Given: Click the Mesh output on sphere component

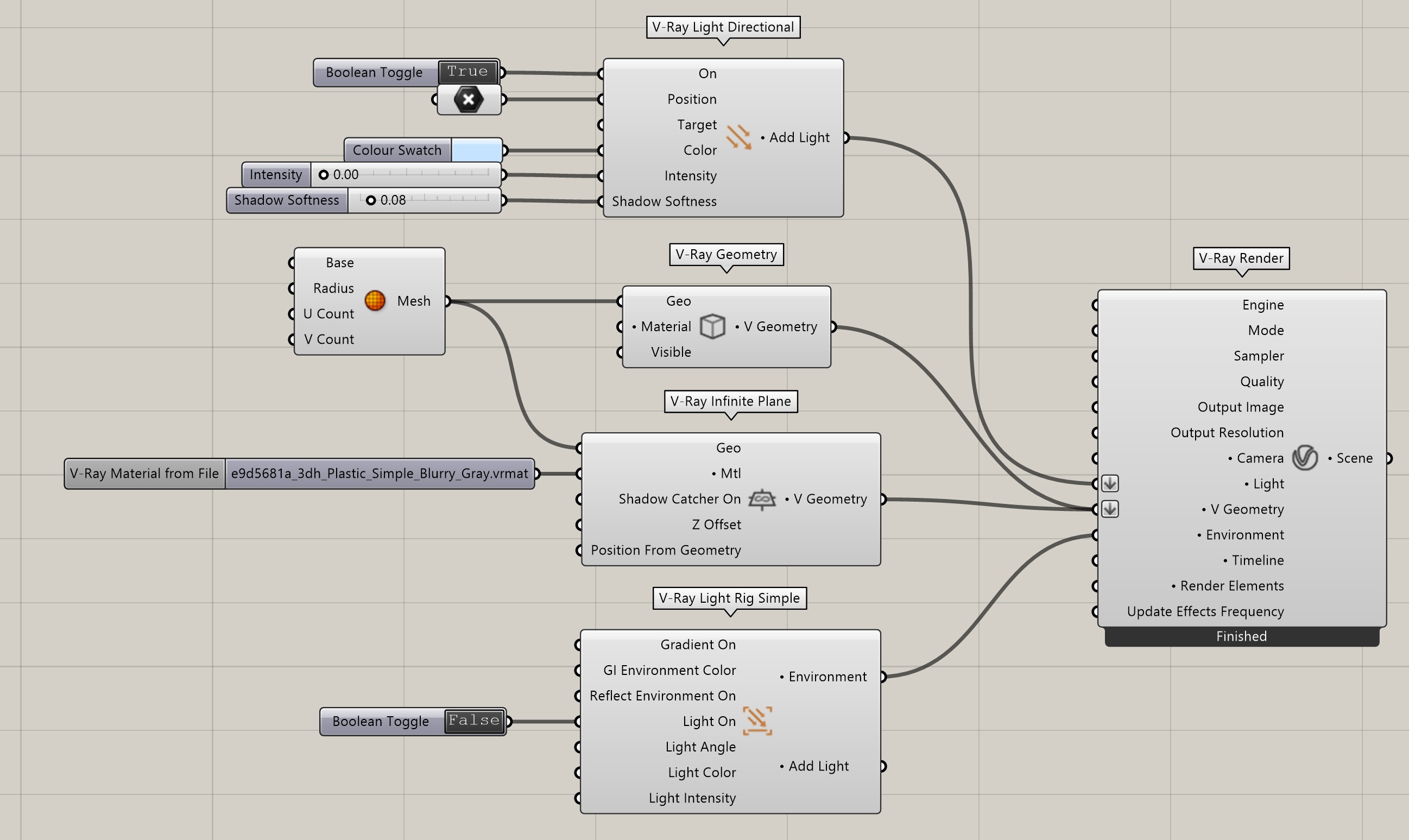Looking at the screenshot, I should coord(414,301).
